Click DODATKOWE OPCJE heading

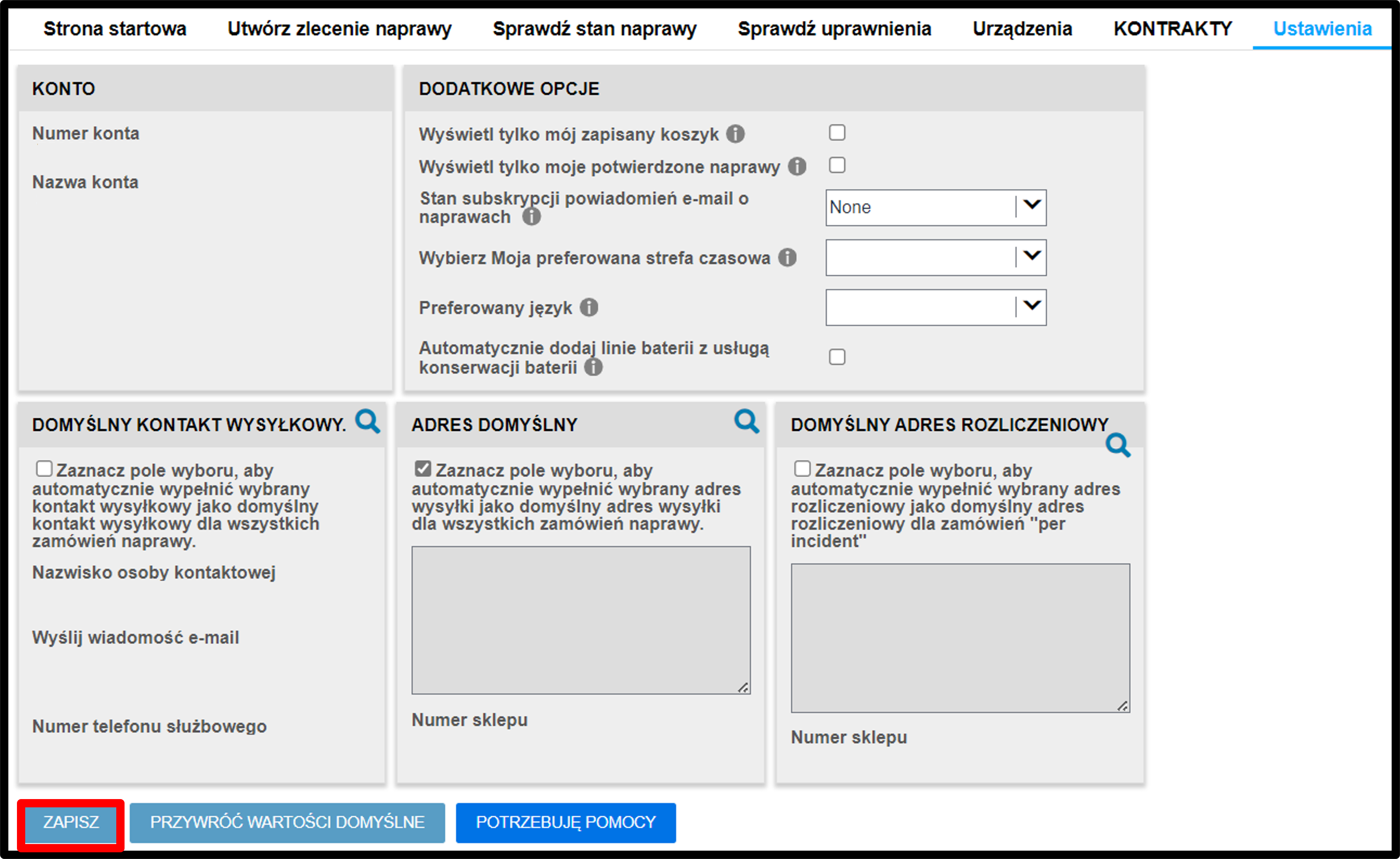pos(509,89)
